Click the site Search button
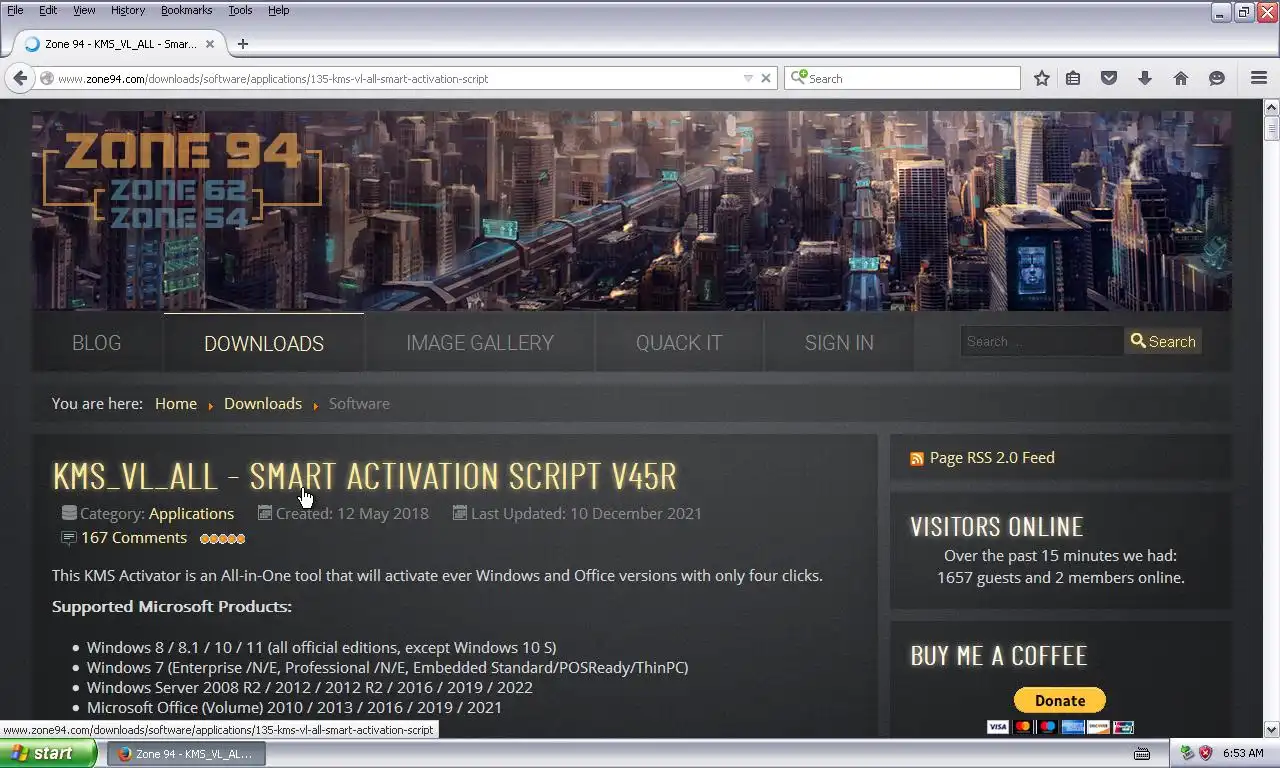 [x=1163, y=341]
